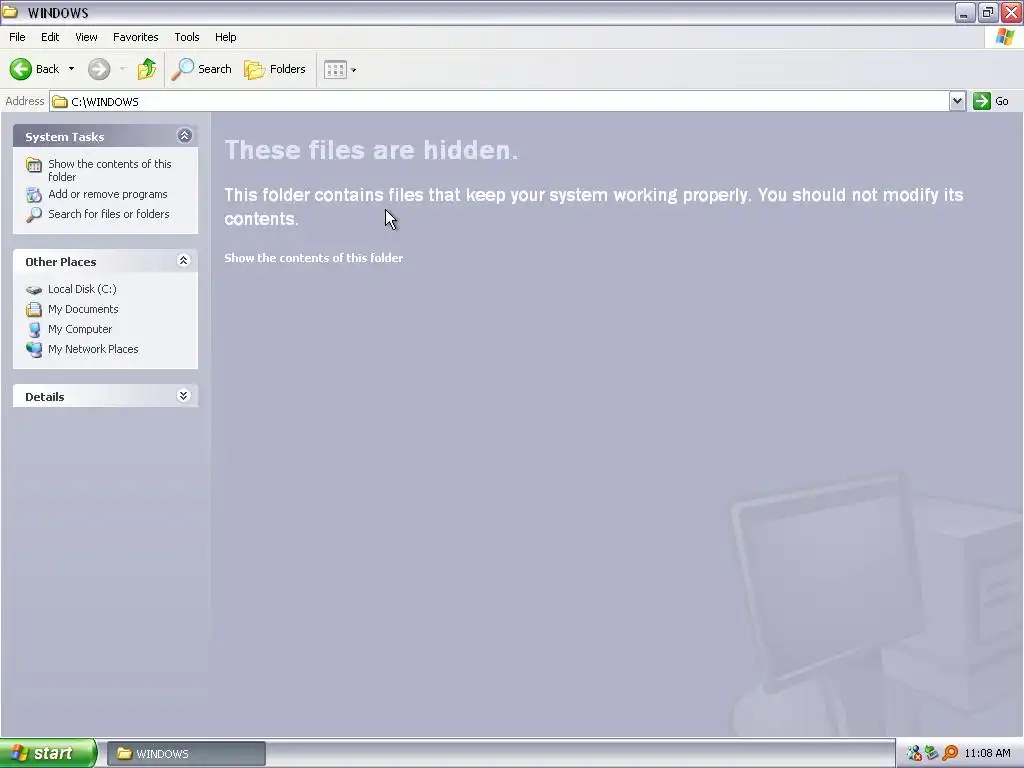This screenshot has height=768, width=1024.
Task: Click the My Network Places globe icon
Action: (x=34, y=349)
